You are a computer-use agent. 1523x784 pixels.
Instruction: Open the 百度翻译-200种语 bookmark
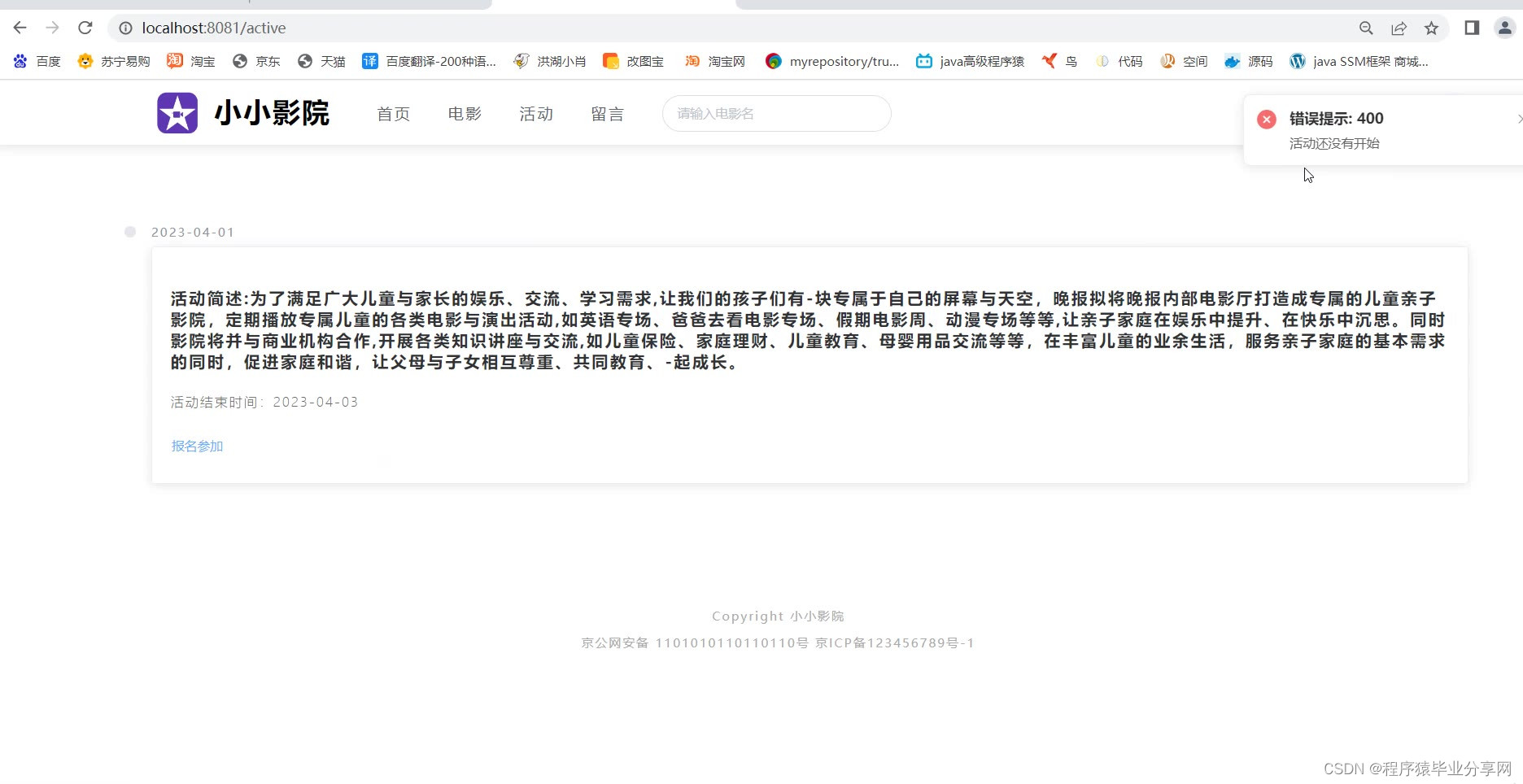click(x=429, y=61)
